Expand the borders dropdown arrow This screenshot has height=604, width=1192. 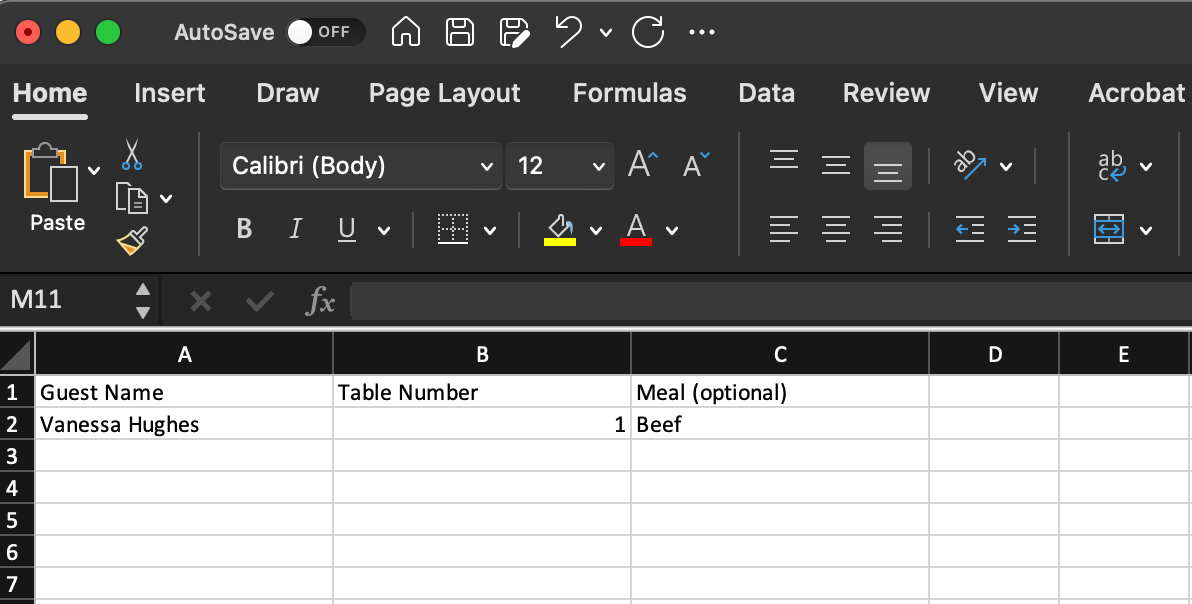click(490, 231)
